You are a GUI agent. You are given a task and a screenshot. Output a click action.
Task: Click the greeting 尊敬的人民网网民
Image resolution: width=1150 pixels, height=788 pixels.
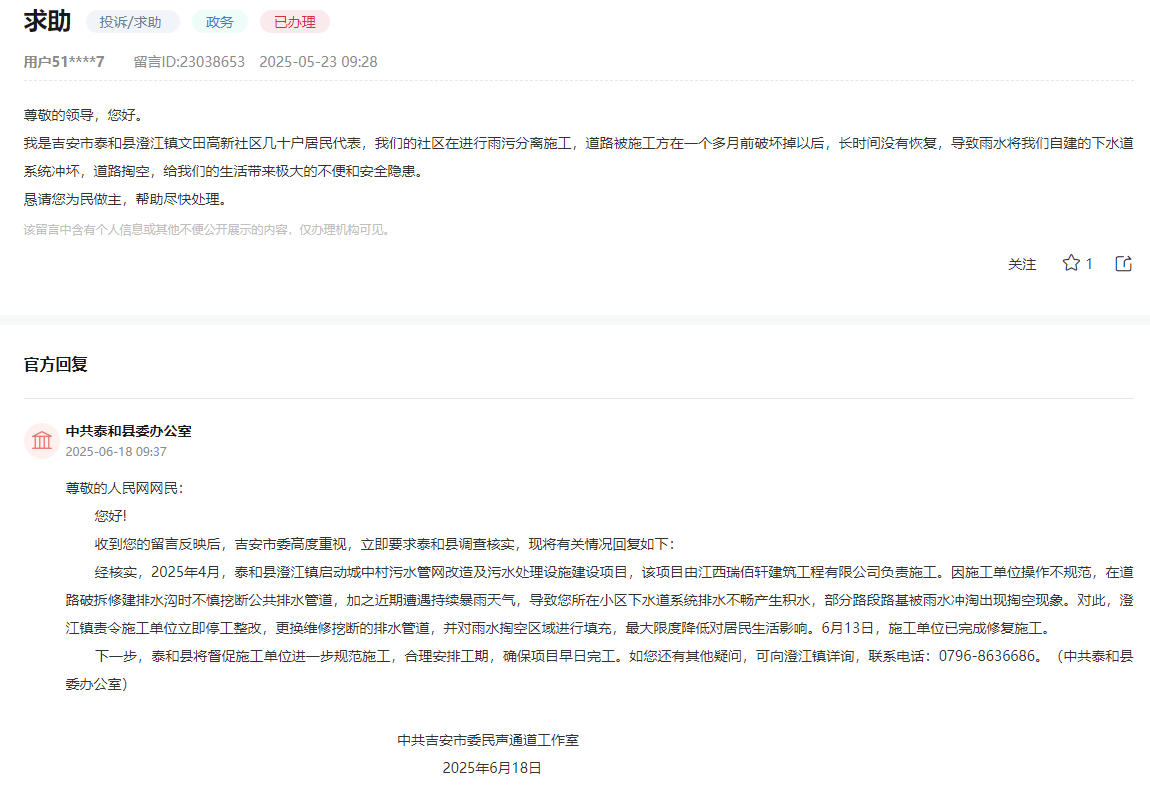click(124, 488)
